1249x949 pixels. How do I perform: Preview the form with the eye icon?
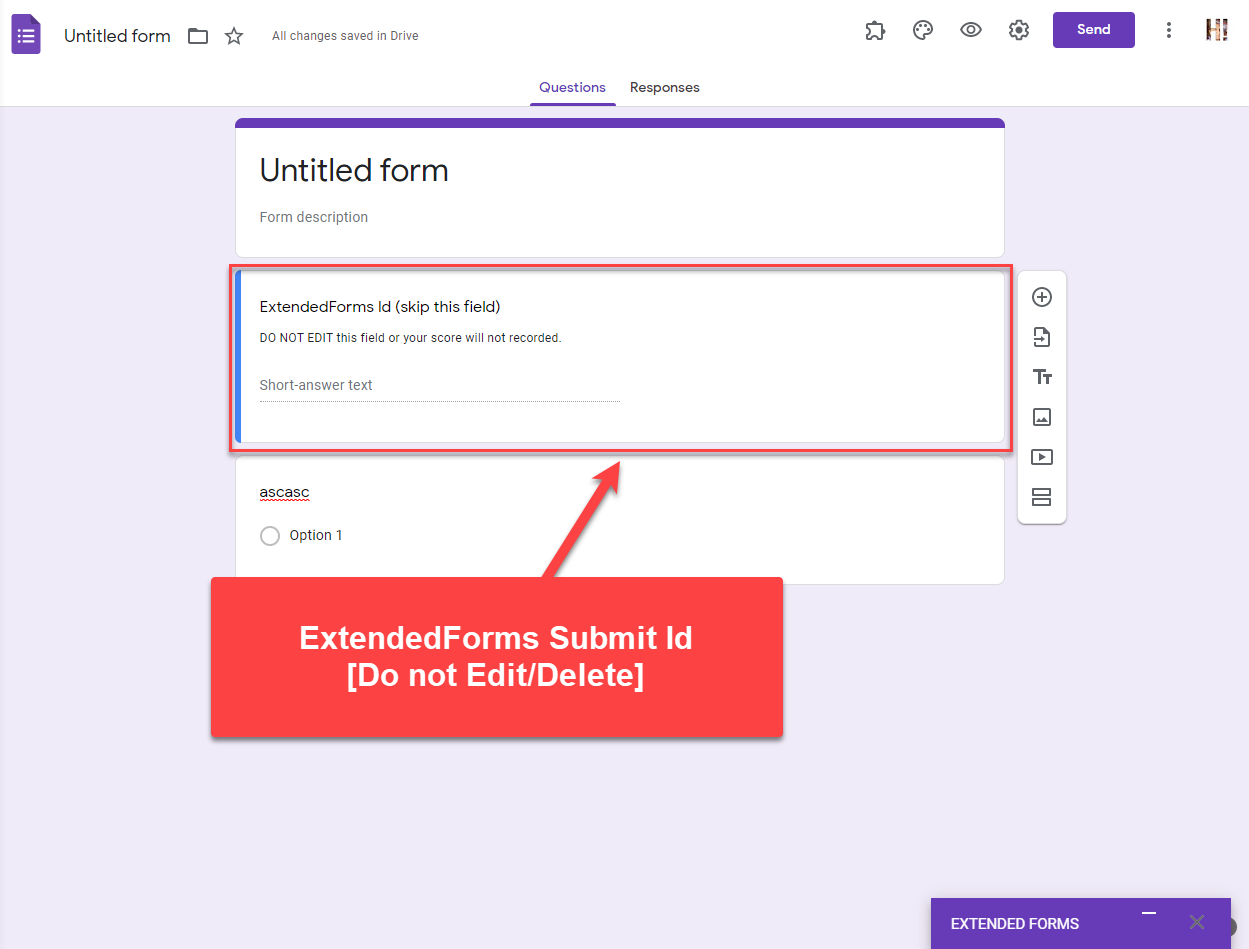[971, 30]
